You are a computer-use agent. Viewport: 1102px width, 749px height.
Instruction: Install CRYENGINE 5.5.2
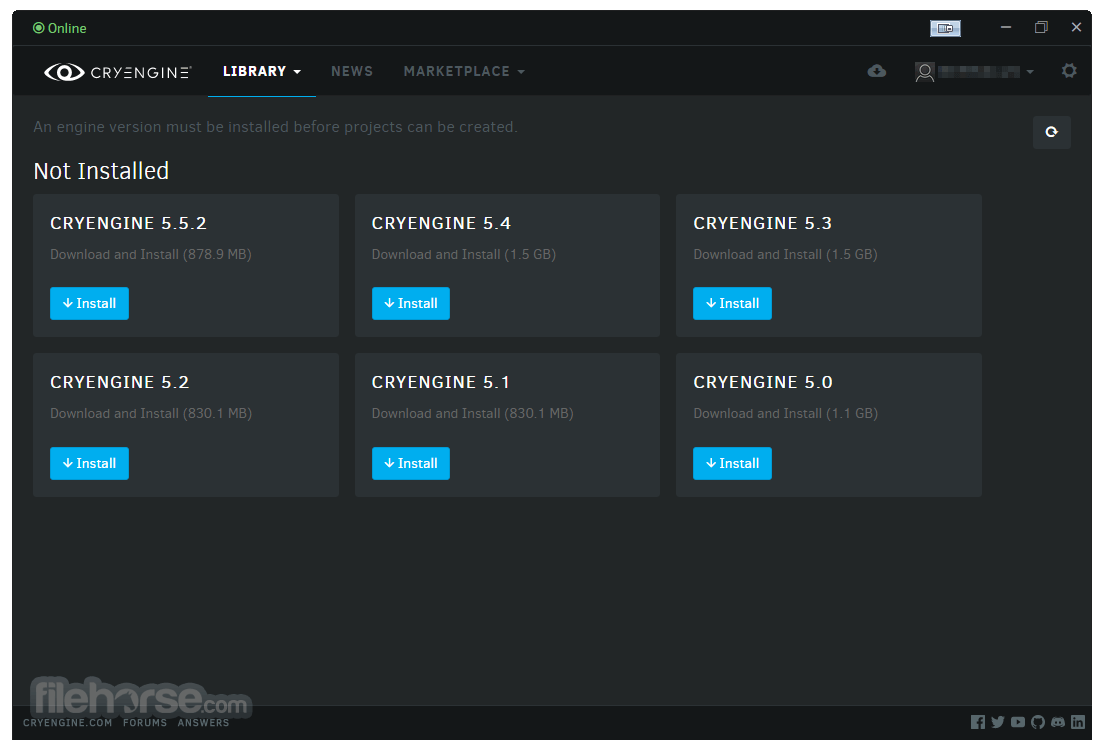point(89,304)
